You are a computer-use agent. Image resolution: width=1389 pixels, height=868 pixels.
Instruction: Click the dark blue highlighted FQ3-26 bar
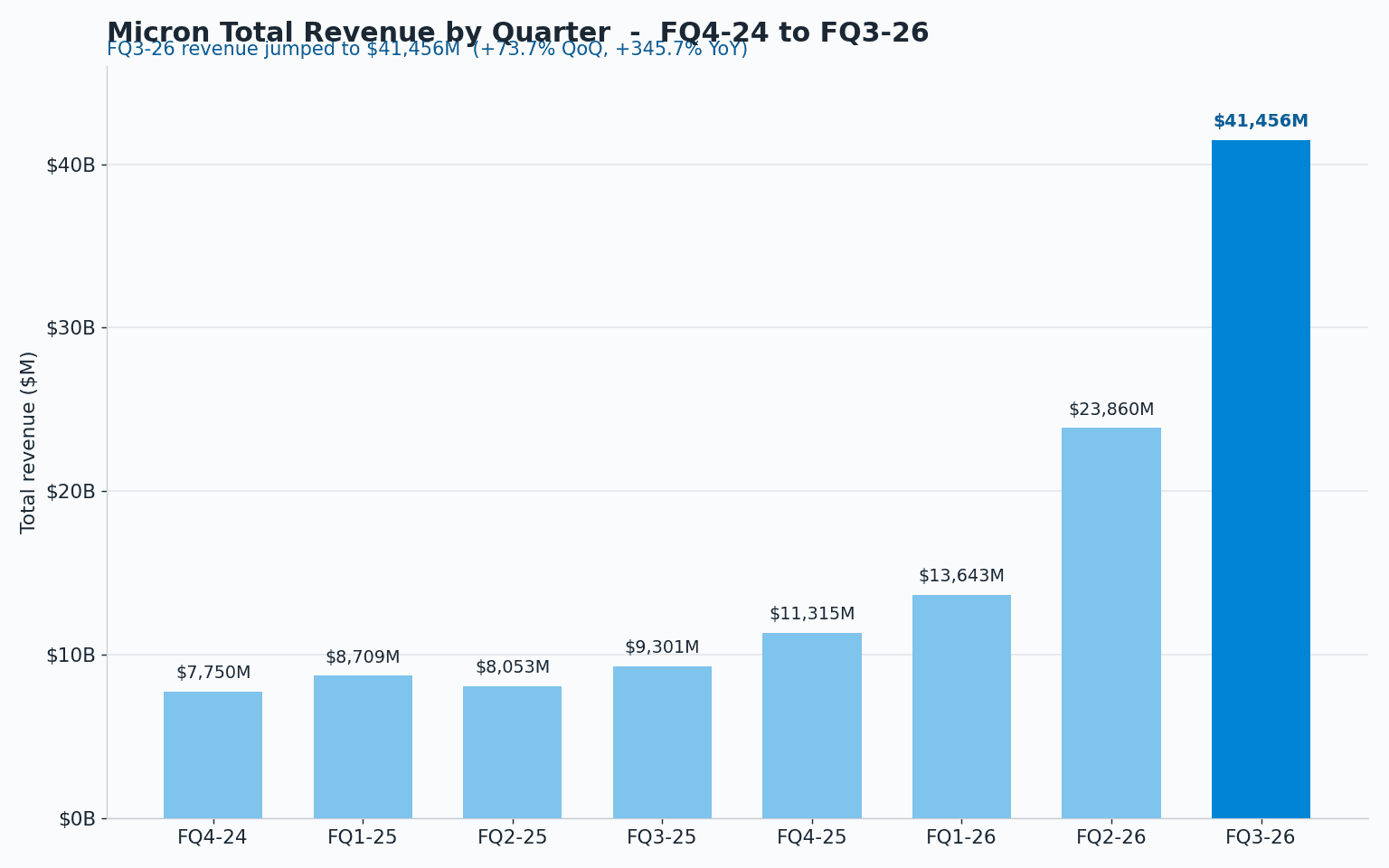pyautogui.click(x=1261, y=479)
